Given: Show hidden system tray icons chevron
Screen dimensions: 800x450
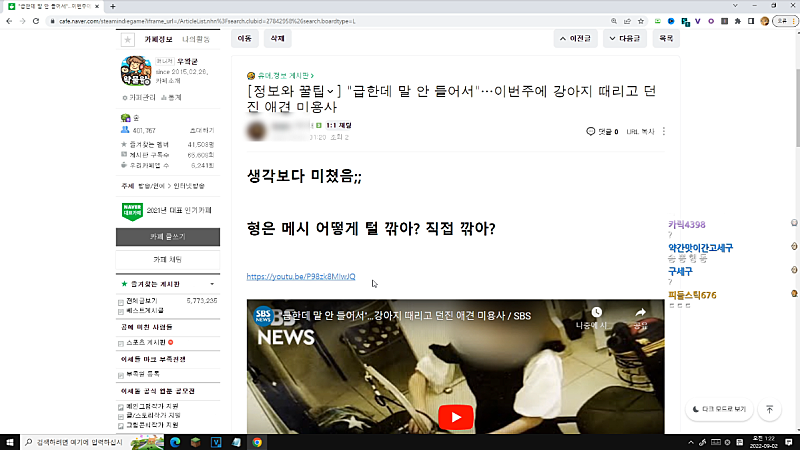Looking at the screenshot, I should point(691,442).
